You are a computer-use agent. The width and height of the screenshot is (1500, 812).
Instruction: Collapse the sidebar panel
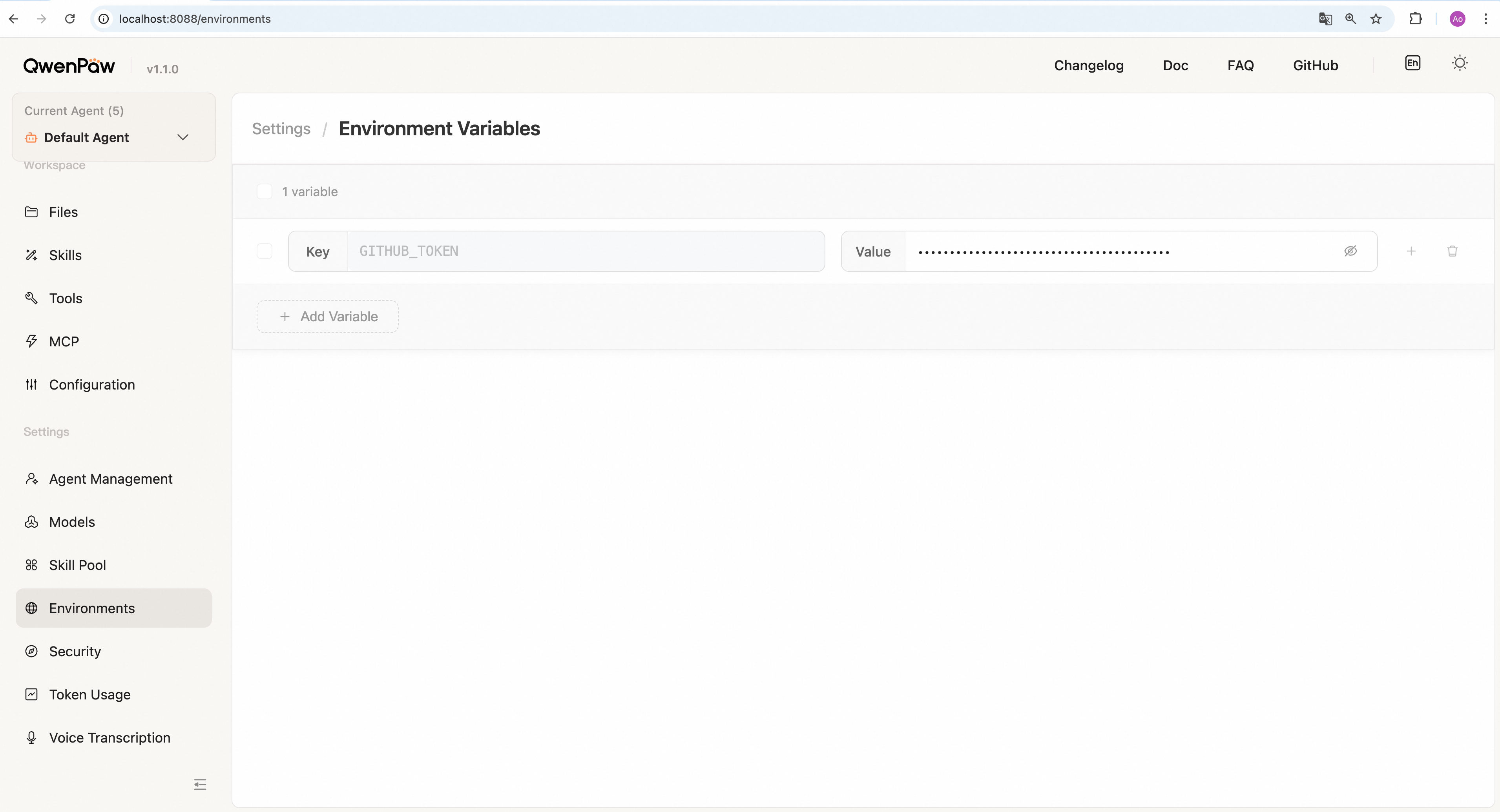point(200,784)
